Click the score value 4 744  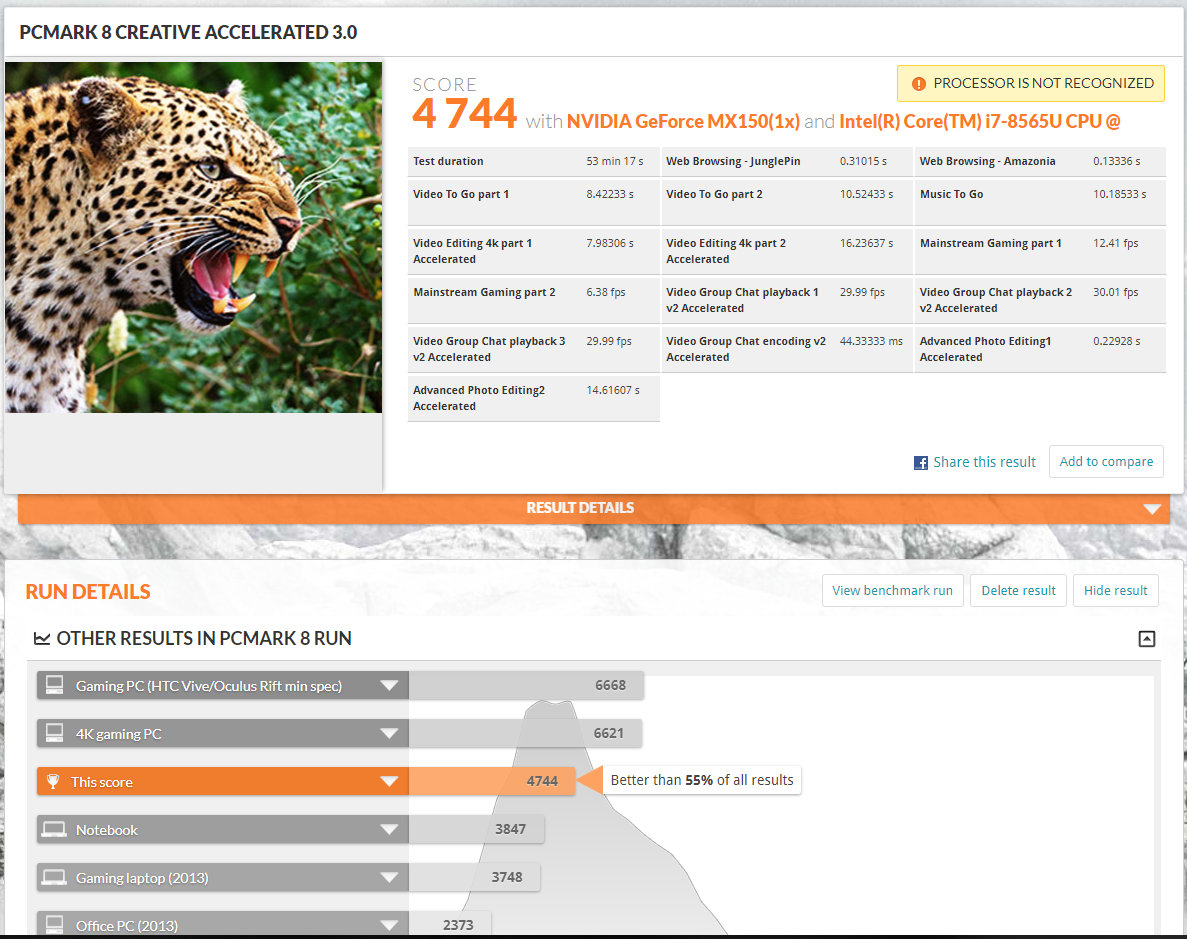click(x=464, y=114)
